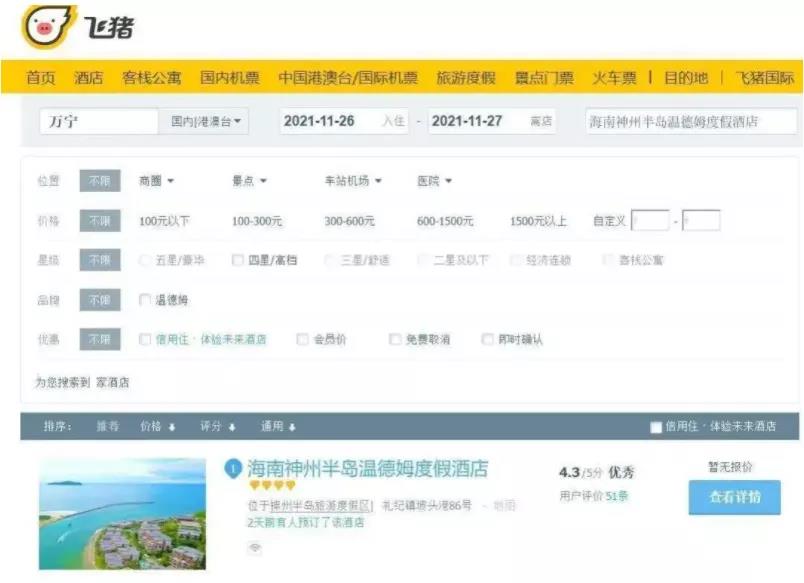Image resolution: width=804 pixels, height=583 pixels.
Task: Focus the hotel keyword search field
Action: pyautogui.click(x=692, y=122)
